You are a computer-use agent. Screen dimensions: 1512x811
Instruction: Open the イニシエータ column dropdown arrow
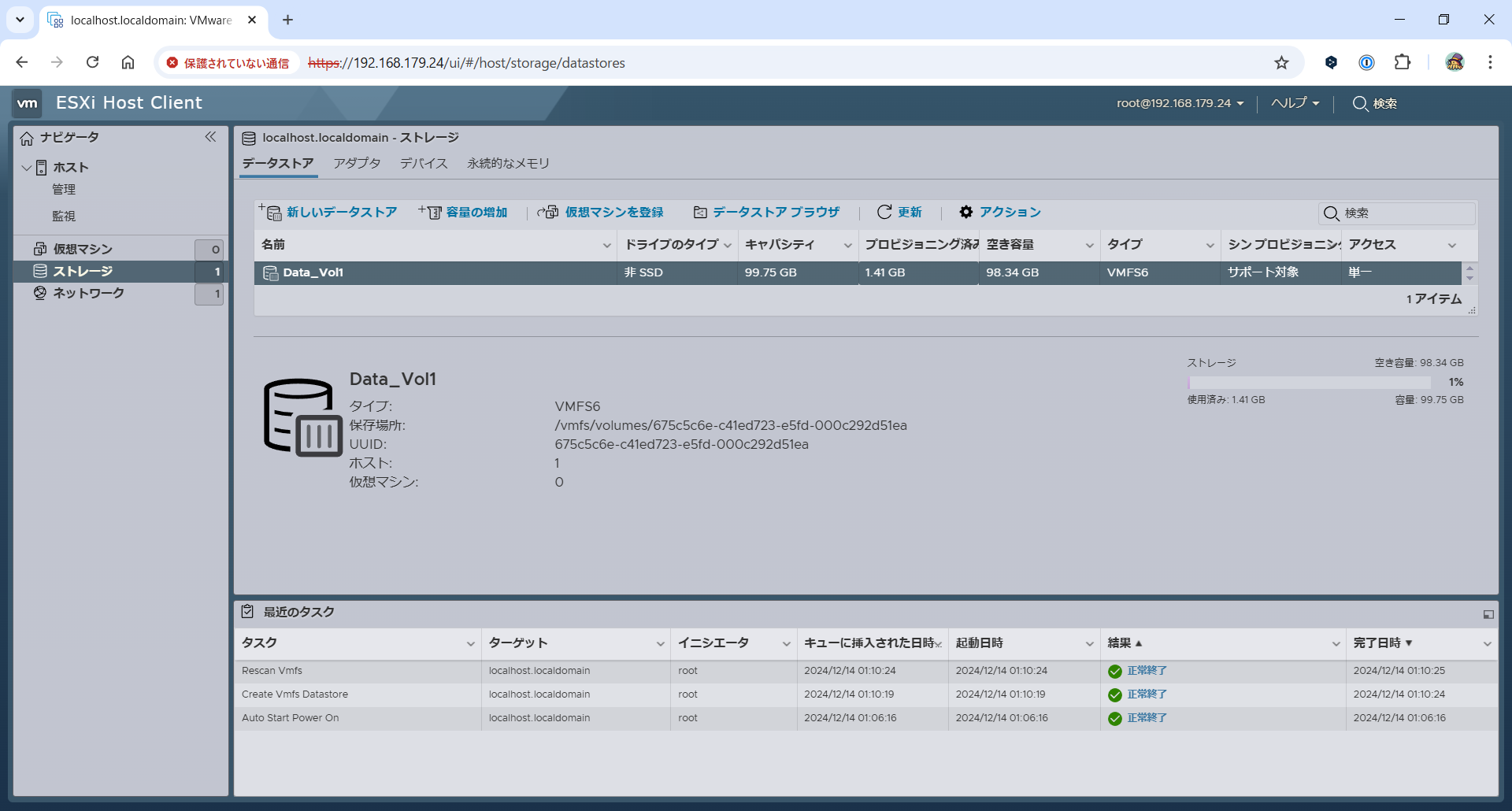(787, 644)
